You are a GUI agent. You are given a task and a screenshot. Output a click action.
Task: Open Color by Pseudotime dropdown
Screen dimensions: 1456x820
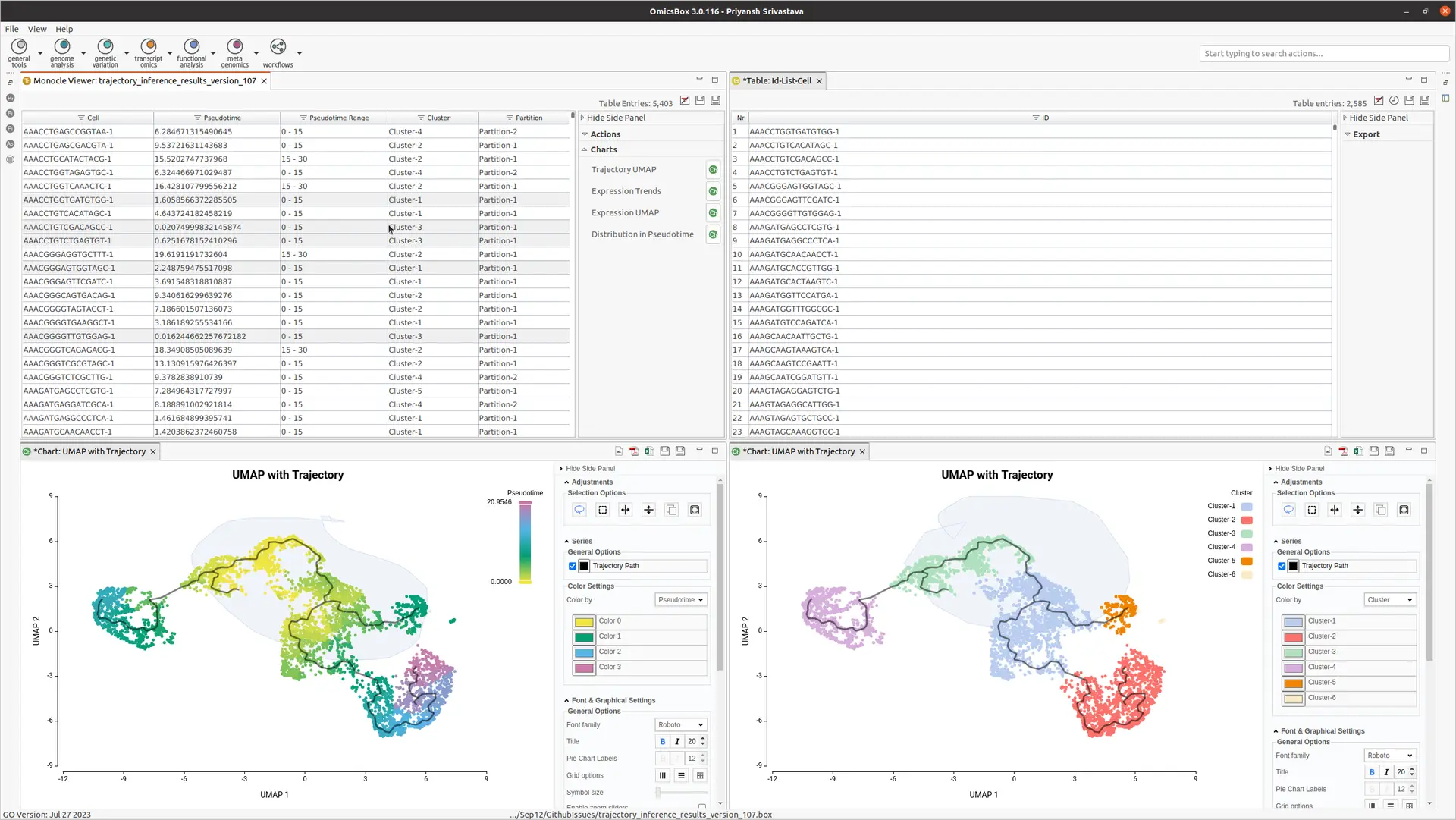681,600
